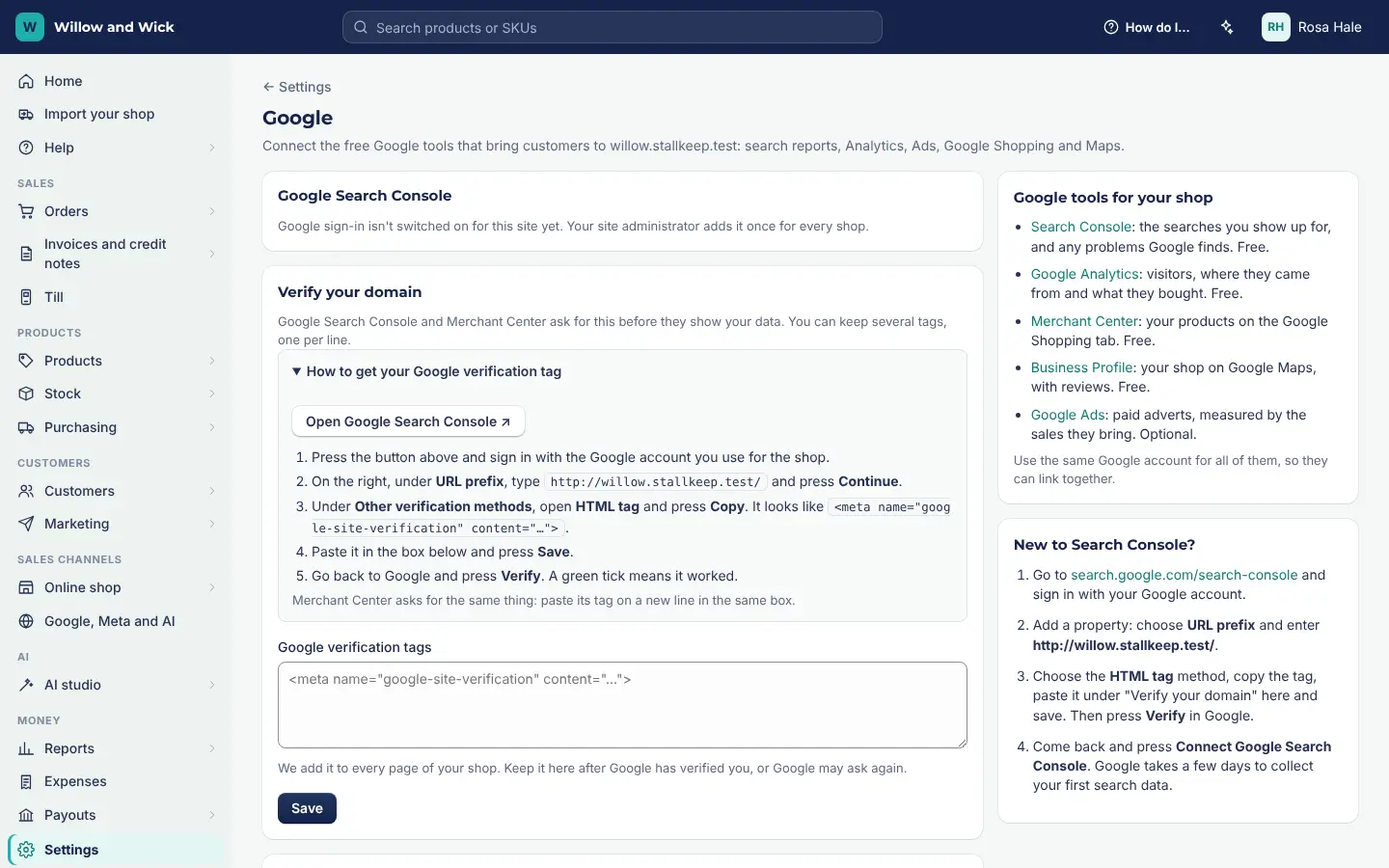Open the Google Analytics link
Screen dimensions: 1389x868
(1084, 274)
